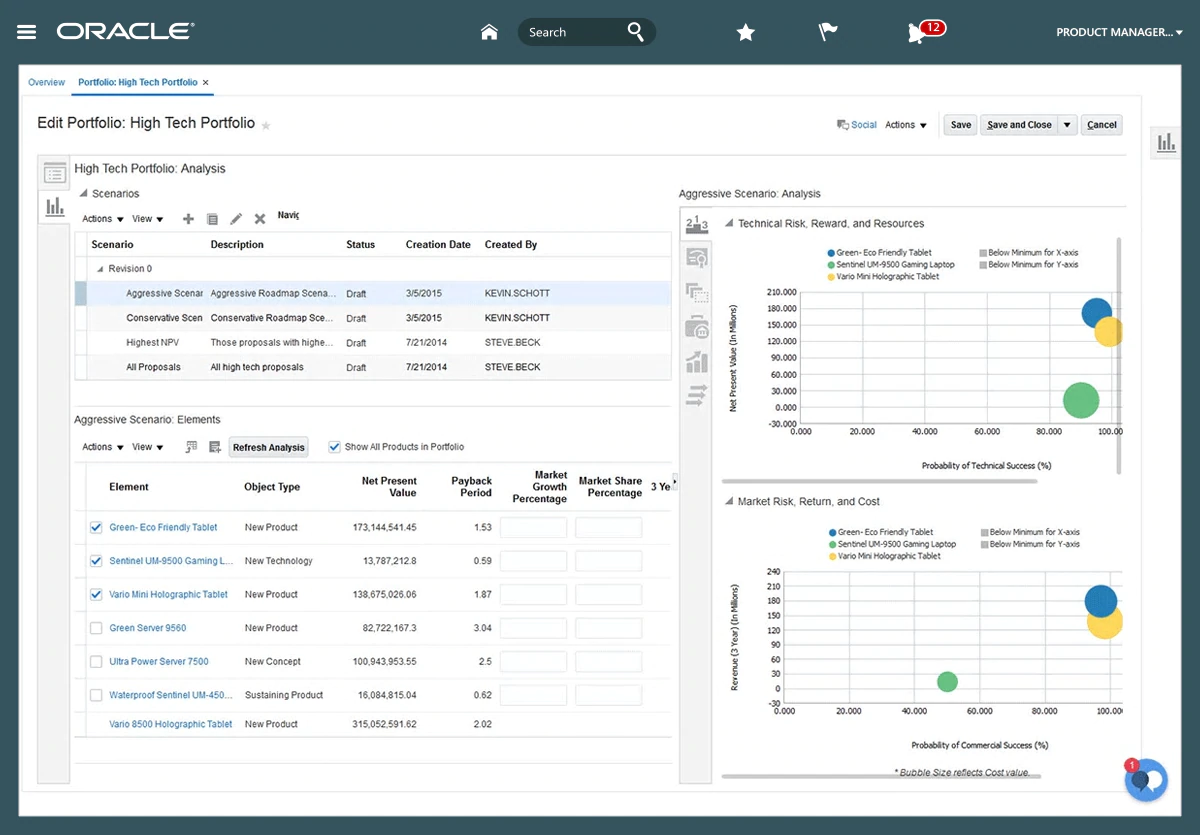
Task: Open the Favorites star icon
Action: [x=745, y=32]
